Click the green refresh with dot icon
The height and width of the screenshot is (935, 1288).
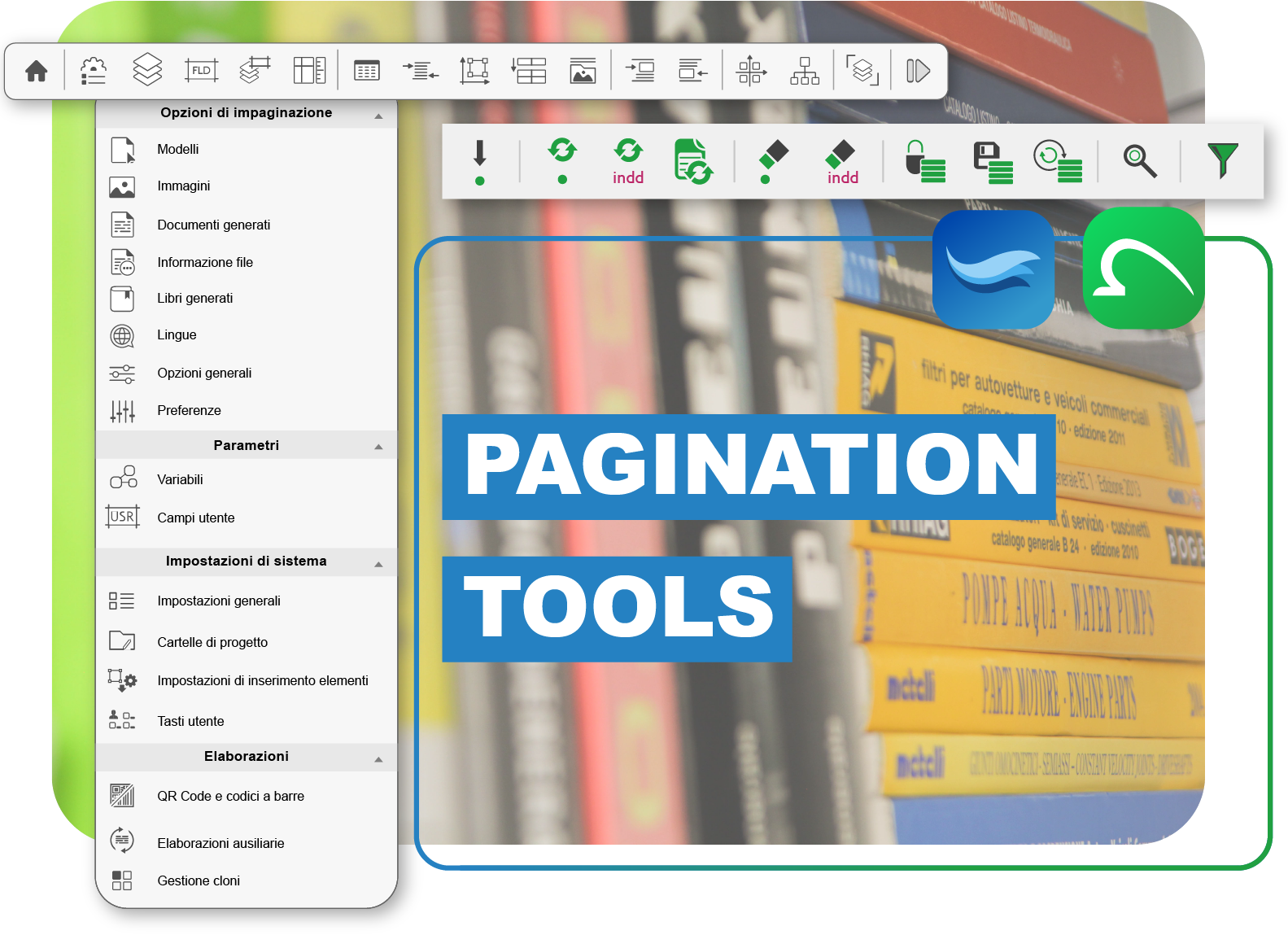[562, 160]
